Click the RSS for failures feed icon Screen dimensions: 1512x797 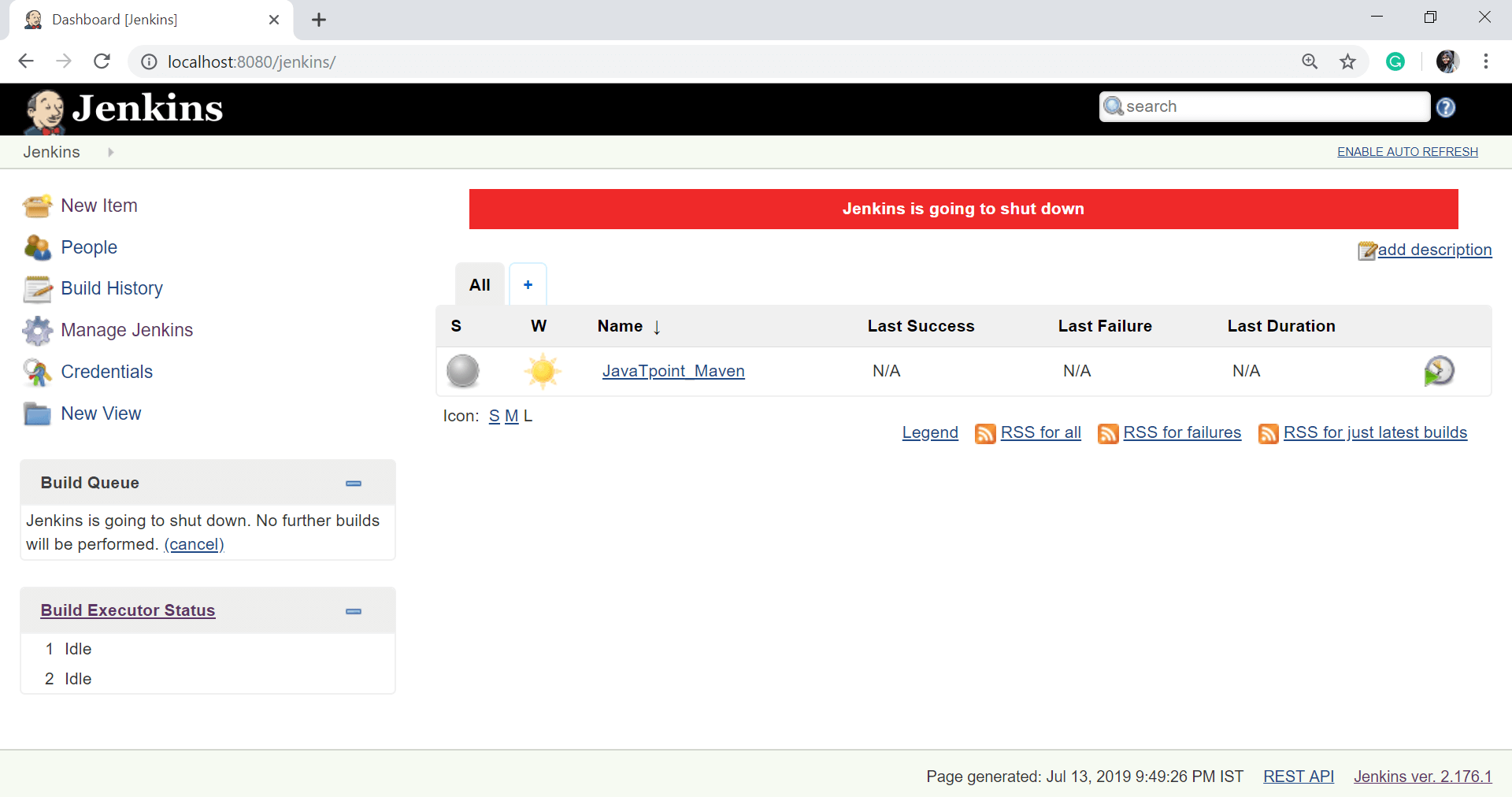(1108, 434)
